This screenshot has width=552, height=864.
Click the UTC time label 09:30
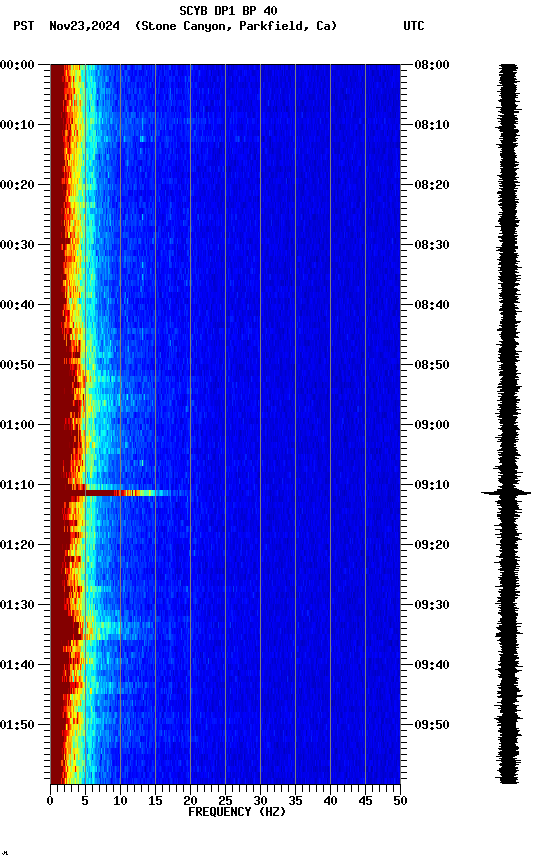pos(432,606)
